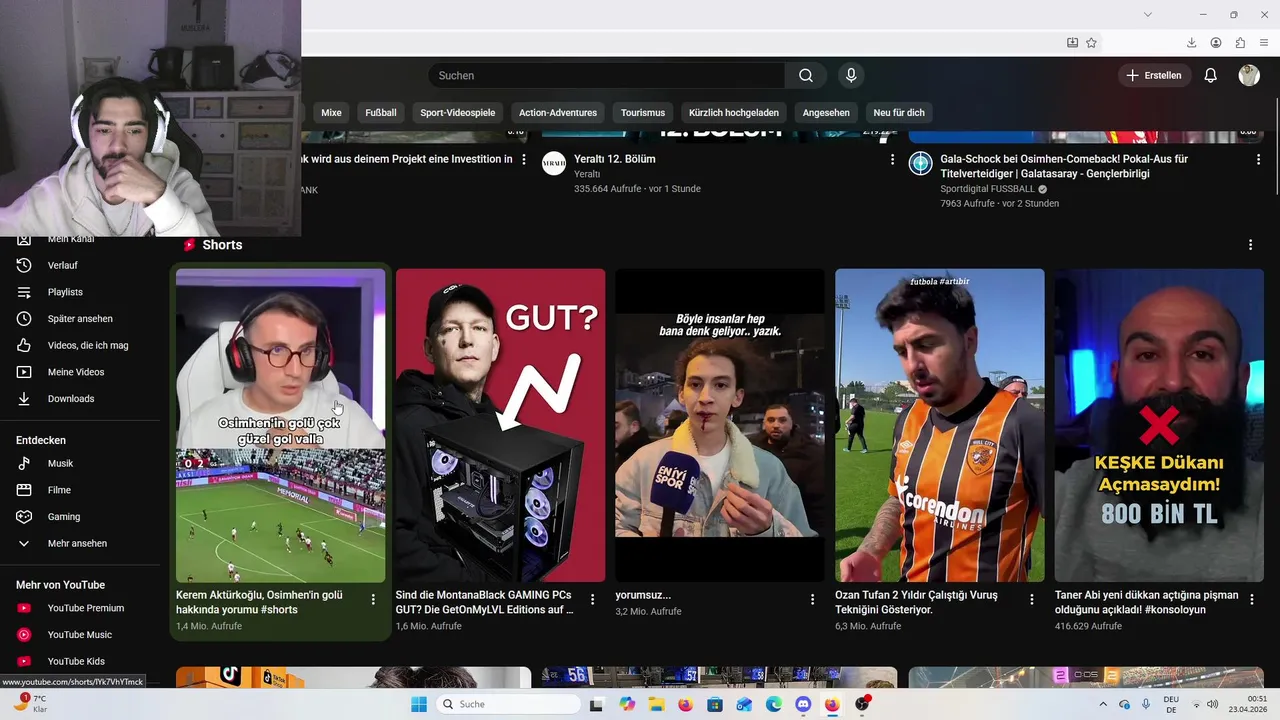Open the Windows Start menu

coord(419,704)
